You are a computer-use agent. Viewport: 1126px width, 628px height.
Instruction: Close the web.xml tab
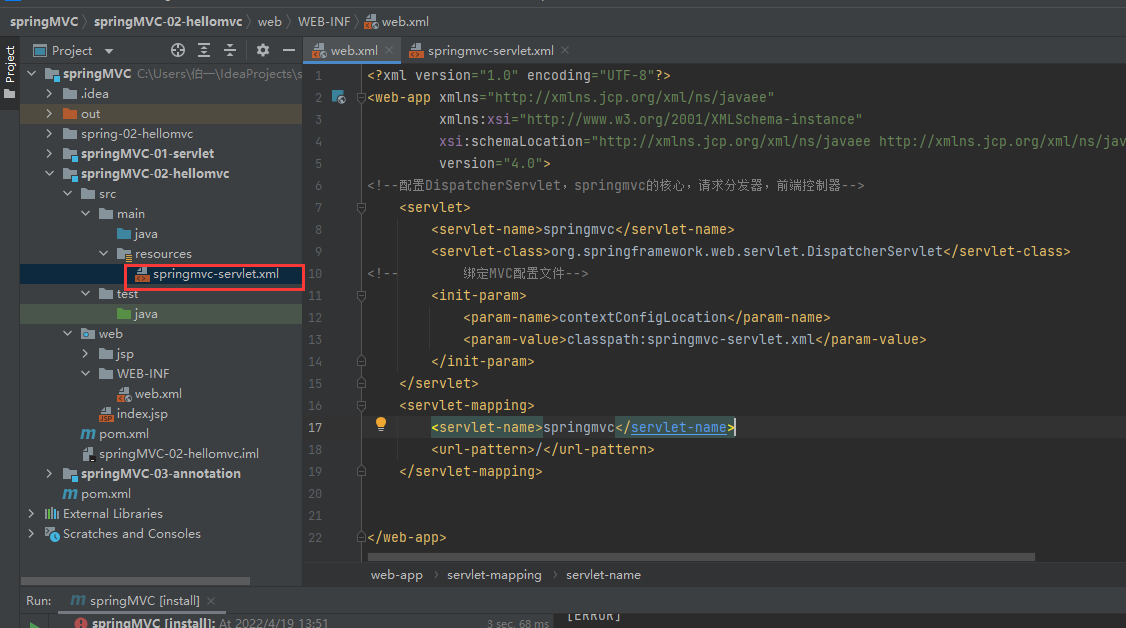[x=389, y=50]
